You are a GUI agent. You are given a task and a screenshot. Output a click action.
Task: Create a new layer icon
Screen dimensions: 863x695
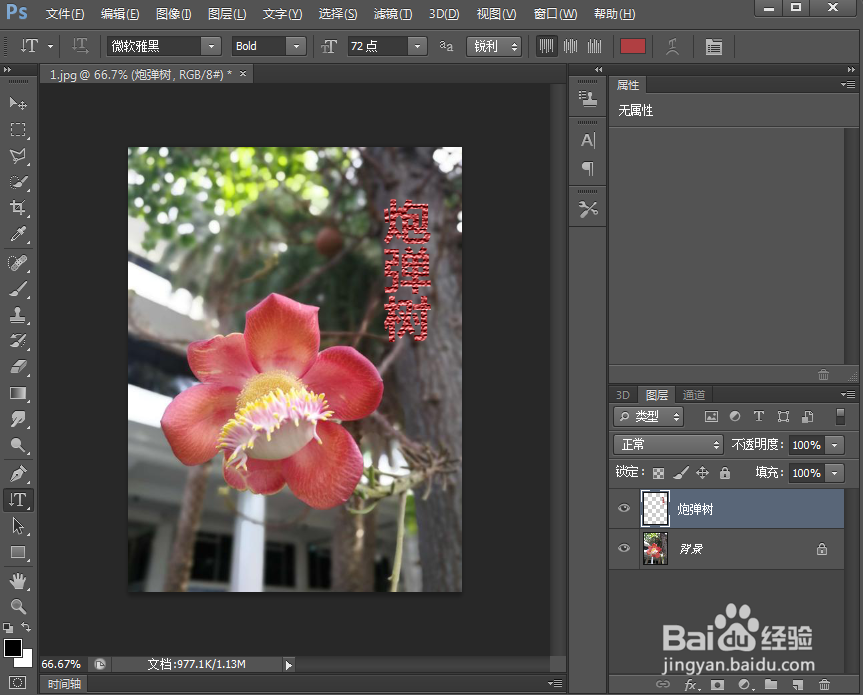[798, 685]
